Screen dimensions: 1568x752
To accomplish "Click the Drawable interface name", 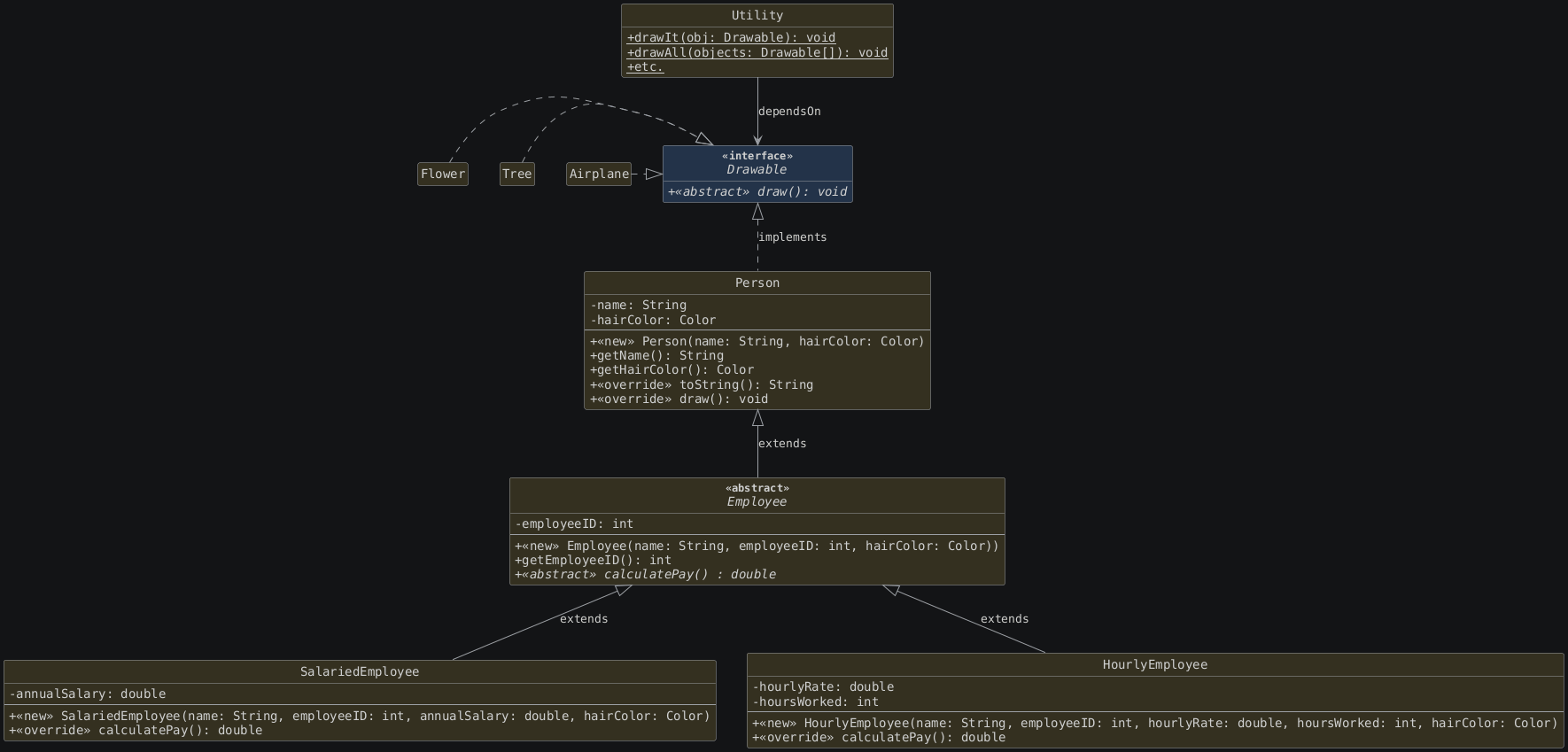I will pyautogui.click(x=757, y=169).
